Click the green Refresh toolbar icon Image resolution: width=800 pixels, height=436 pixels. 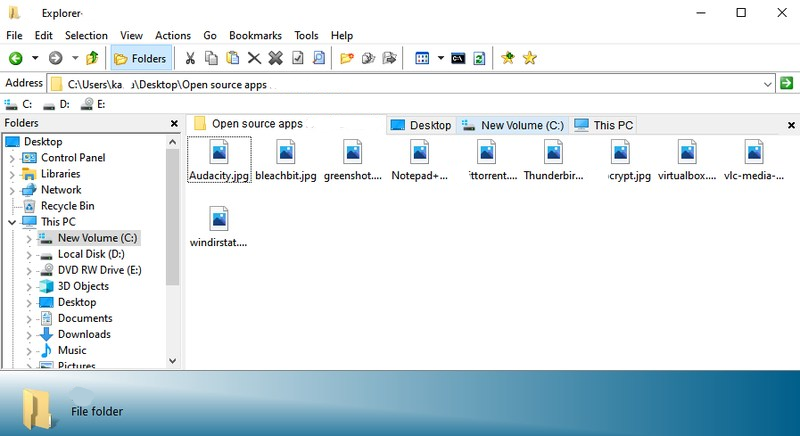click(479, 58)
